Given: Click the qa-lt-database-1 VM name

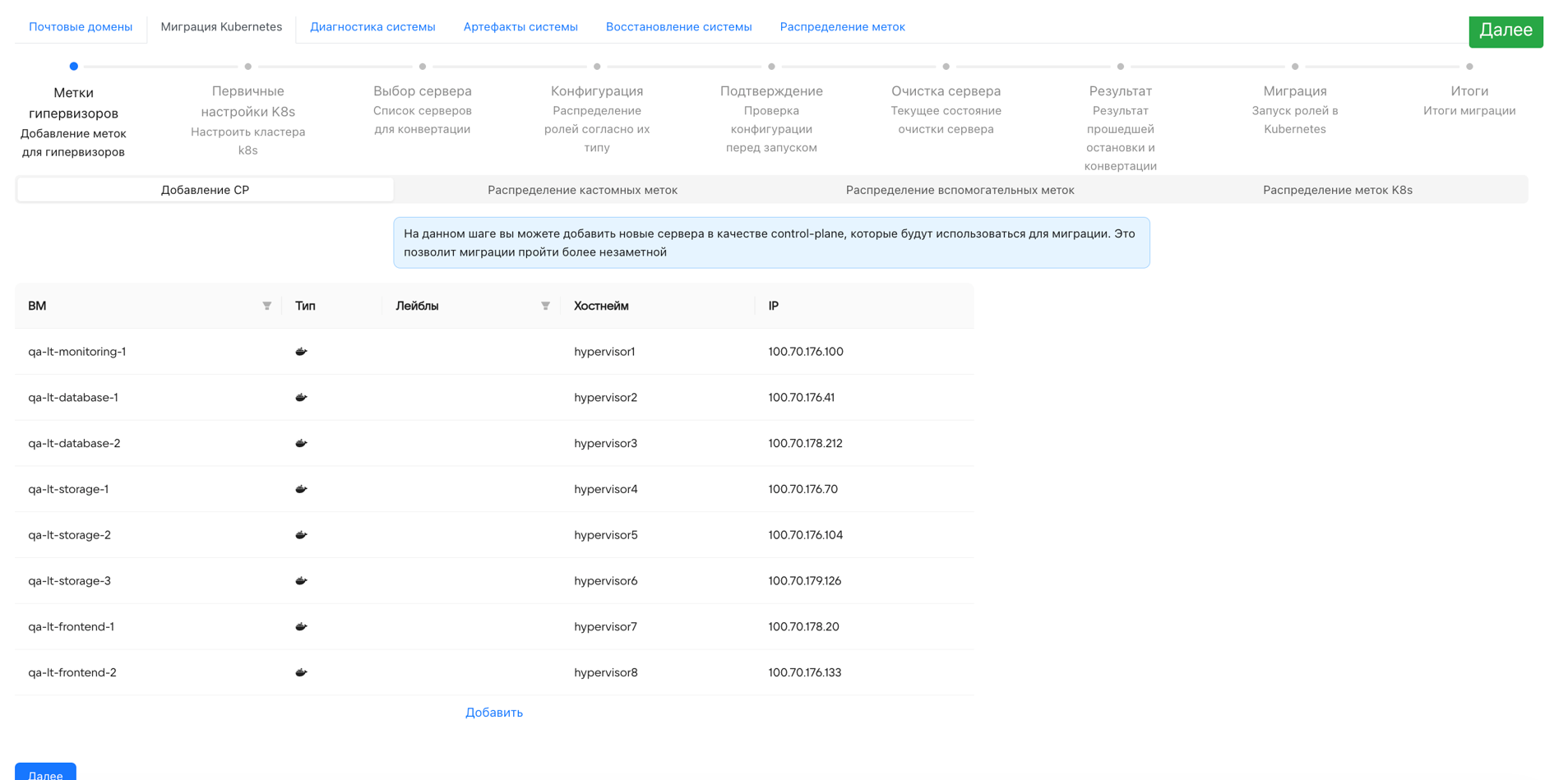Looking at the screenshot, I should point(73,398).
